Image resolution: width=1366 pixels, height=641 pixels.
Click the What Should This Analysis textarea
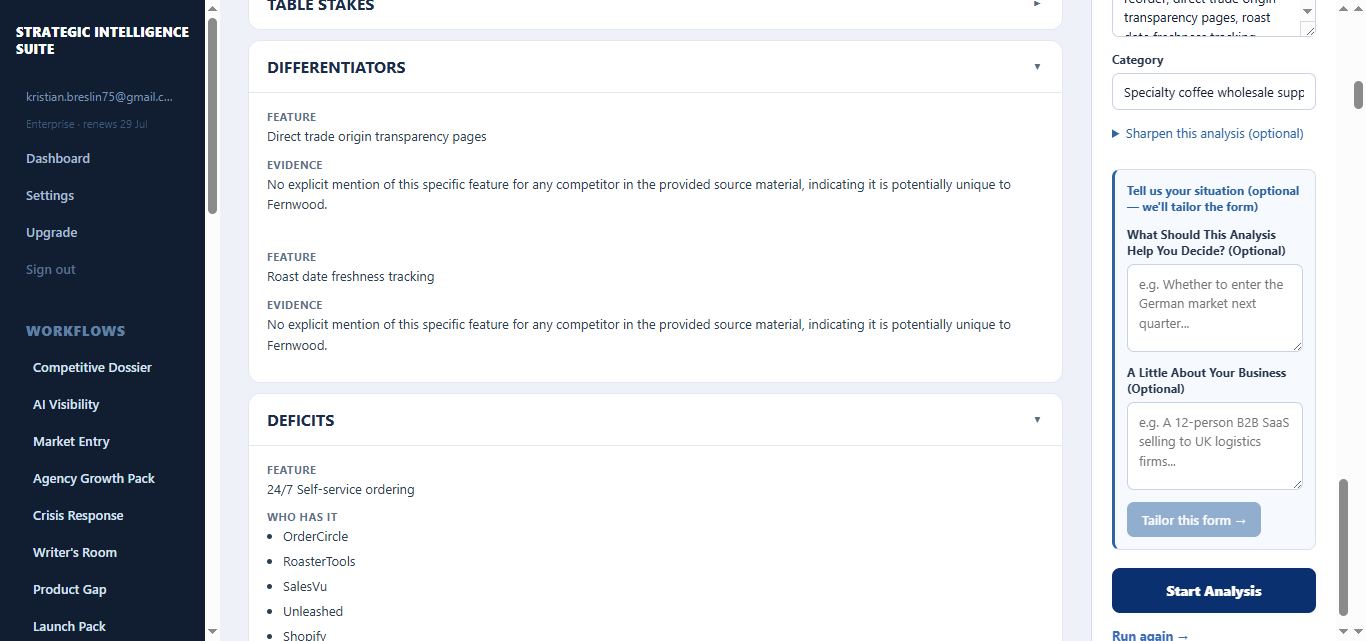[1215, 308]
